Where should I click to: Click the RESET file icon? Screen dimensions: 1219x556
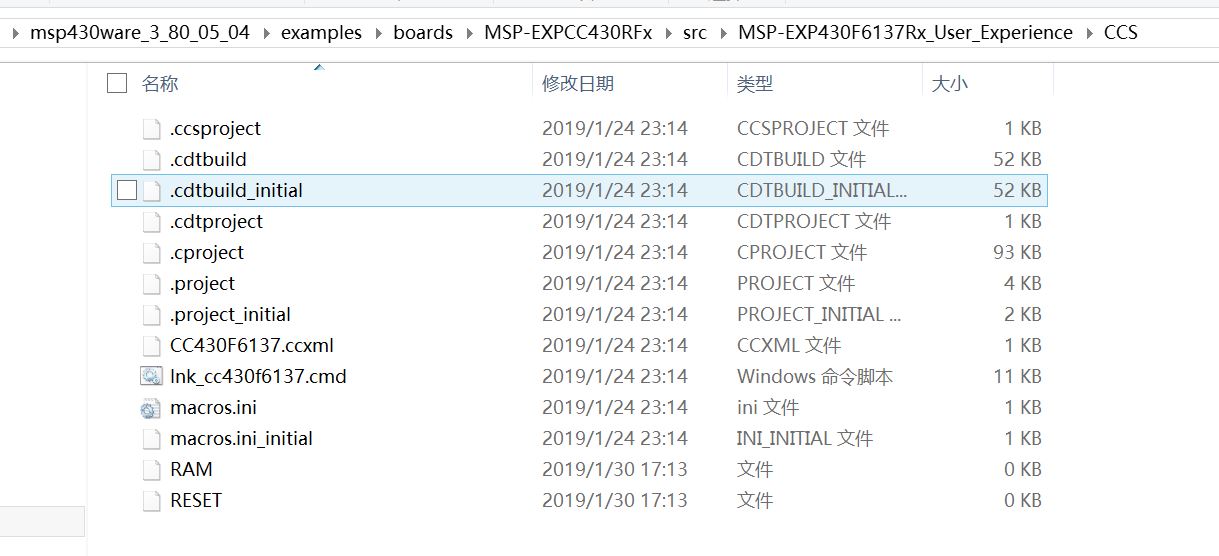coord(151,500)
